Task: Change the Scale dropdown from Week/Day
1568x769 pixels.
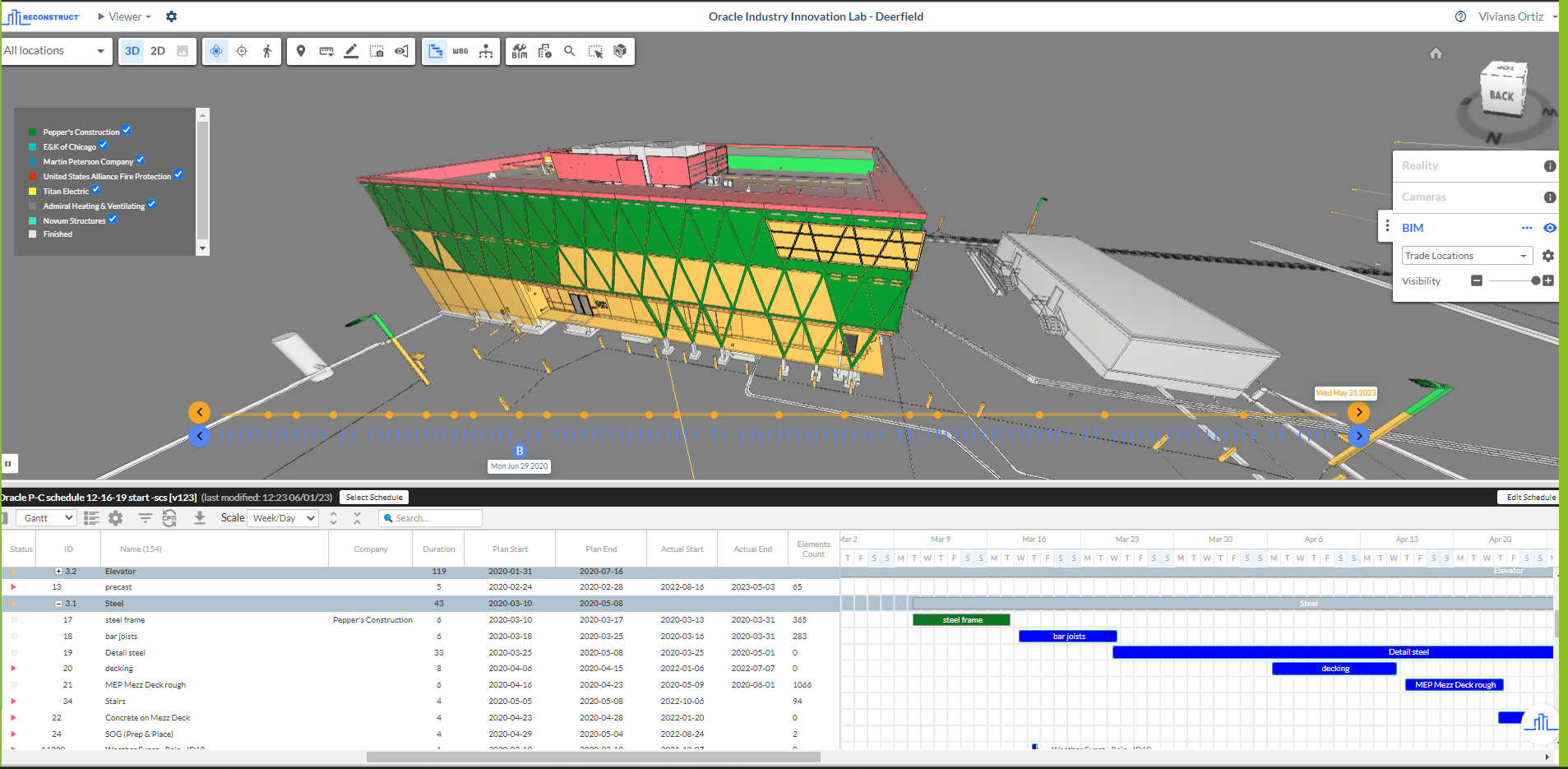Action: (x=282, y=518)
